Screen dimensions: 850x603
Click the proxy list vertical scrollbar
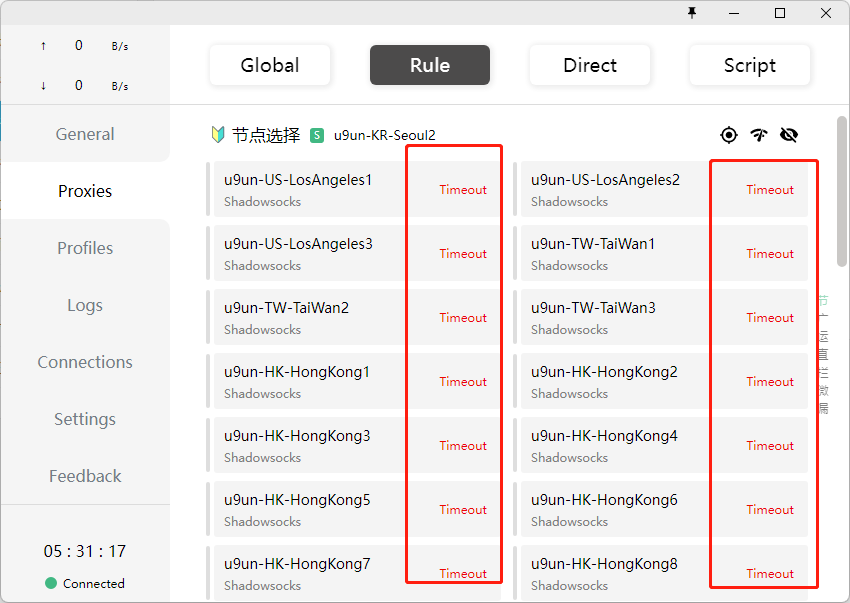(842, 191)
